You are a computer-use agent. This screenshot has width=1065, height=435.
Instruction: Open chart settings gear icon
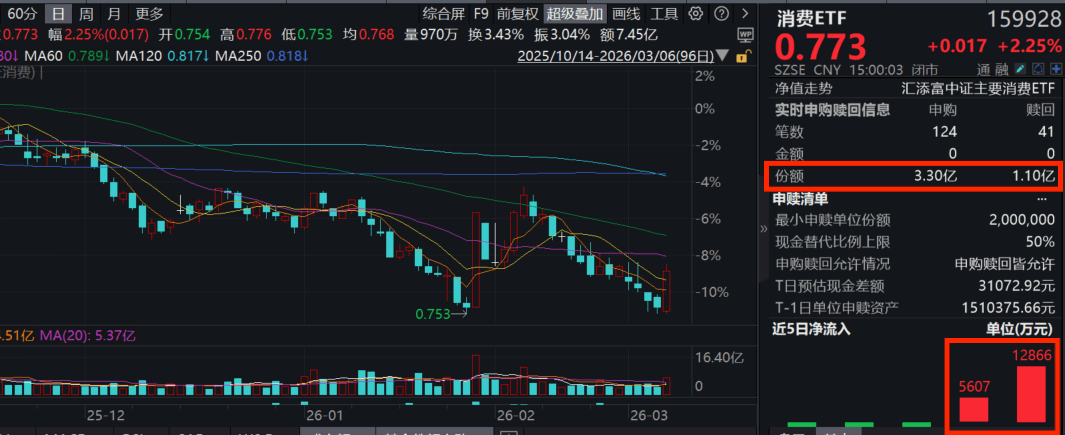pos(696,14)
